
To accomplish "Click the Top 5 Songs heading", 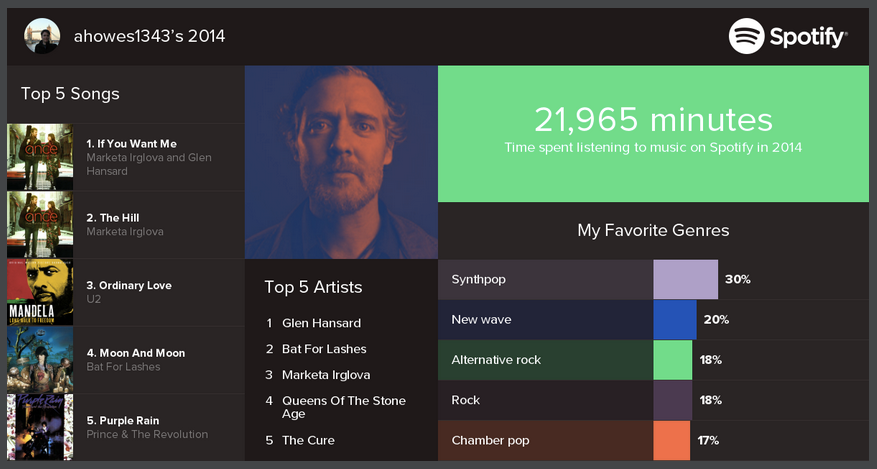I will 70,94.
